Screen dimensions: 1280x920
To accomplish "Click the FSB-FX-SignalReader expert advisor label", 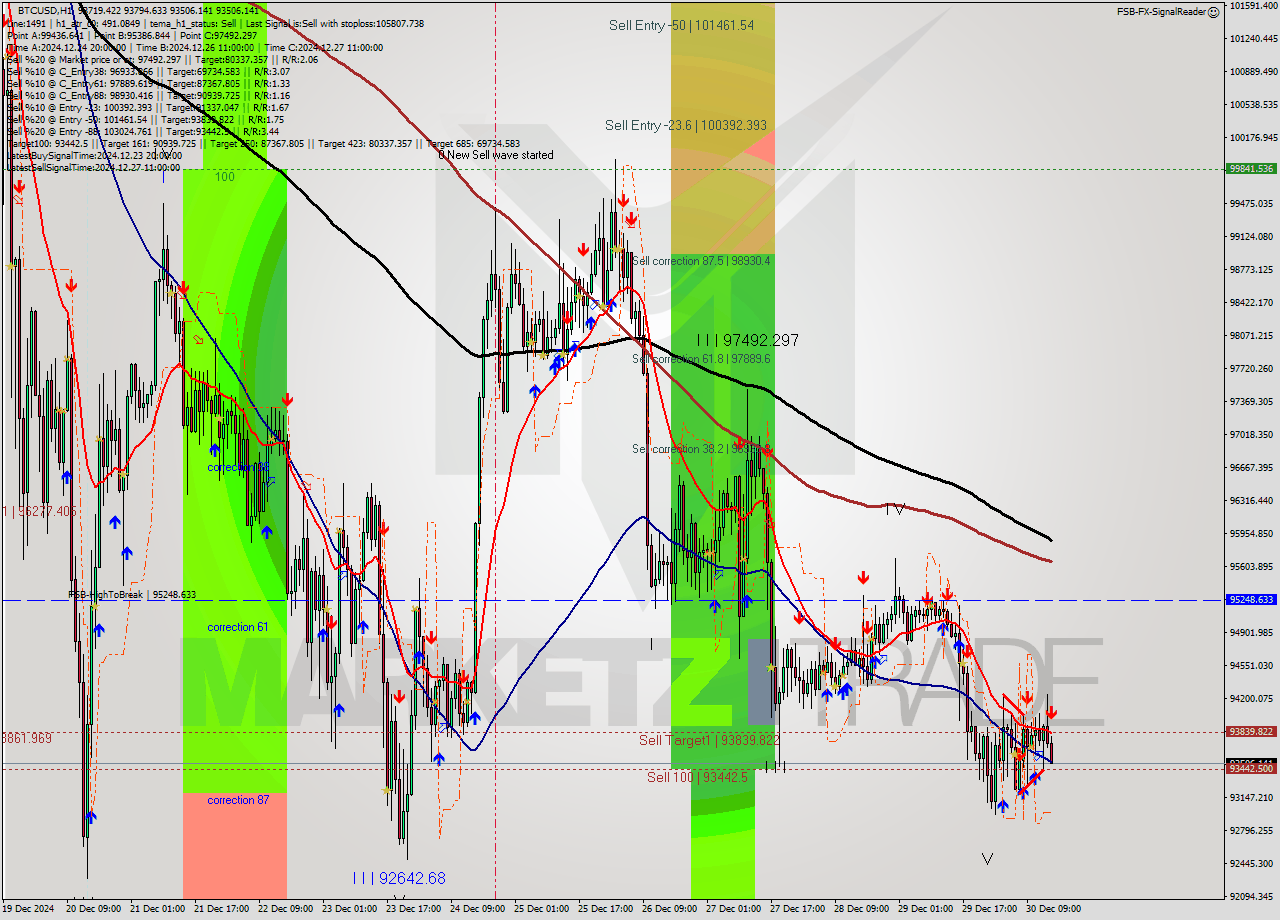I will tap(1161, 12).
